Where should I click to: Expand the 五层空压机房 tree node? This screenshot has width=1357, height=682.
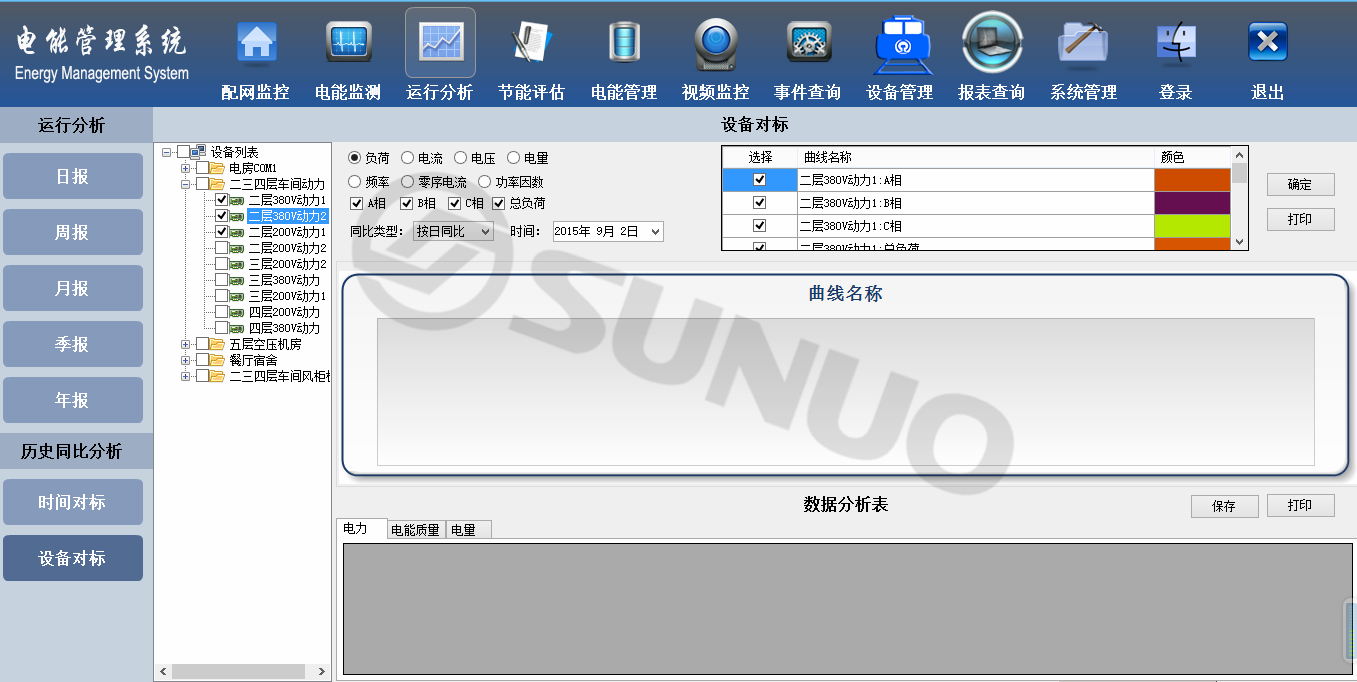[x=185, y=344]
